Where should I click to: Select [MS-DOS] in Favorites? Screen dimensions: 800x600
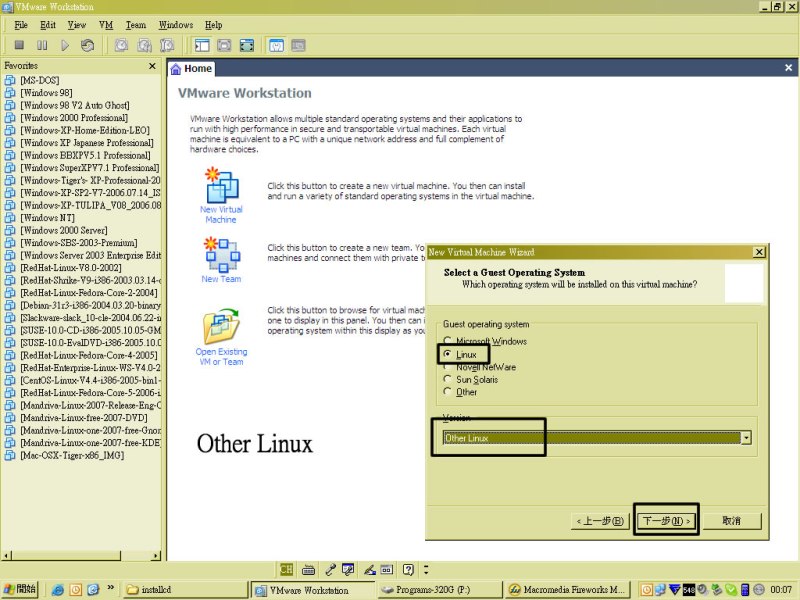pos(40,80)
